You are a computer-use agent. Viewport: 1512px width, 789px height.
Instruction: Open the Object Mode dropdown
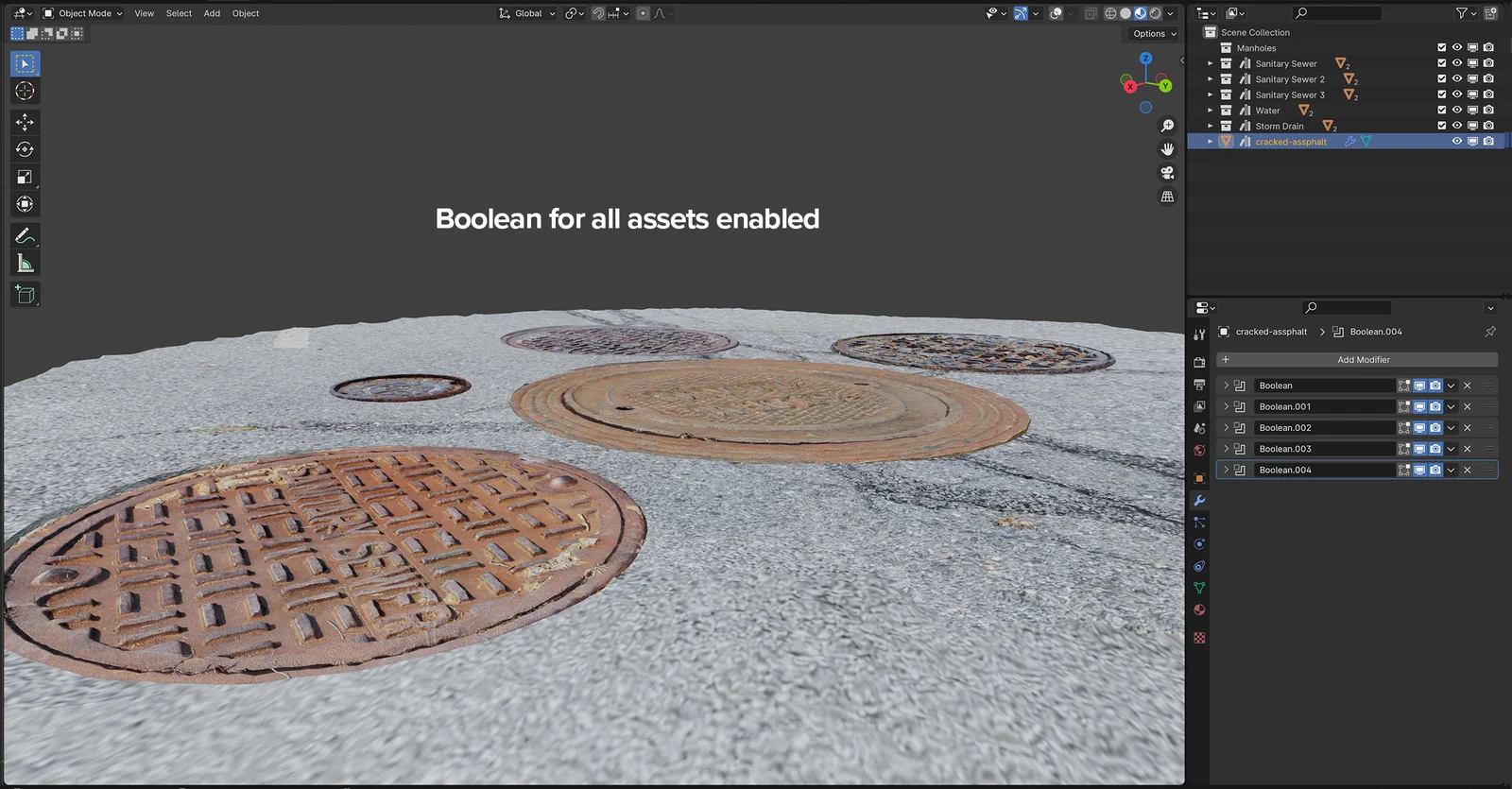tap(83, 13)
